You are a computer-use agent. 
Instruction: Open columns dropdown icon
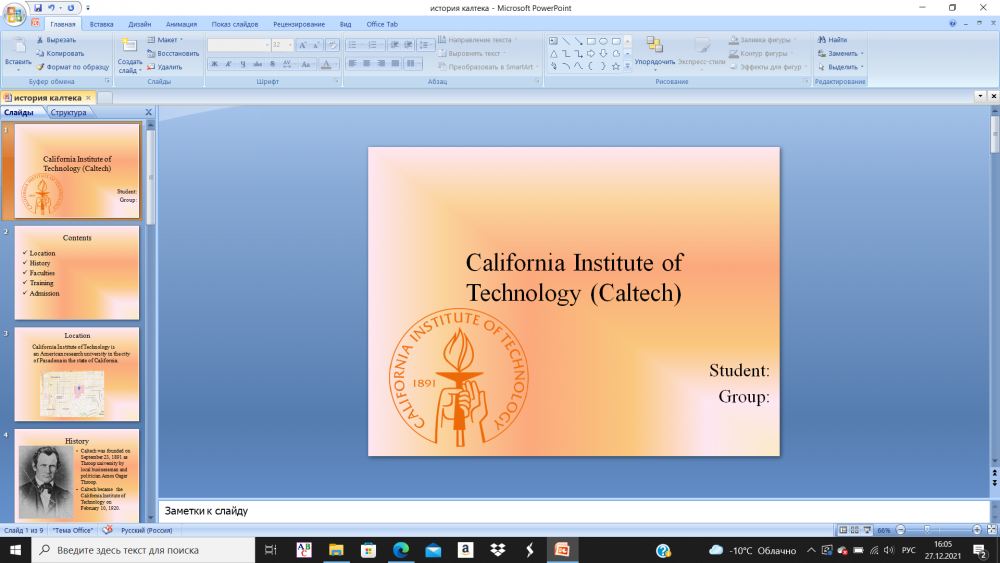pos(413,63)
